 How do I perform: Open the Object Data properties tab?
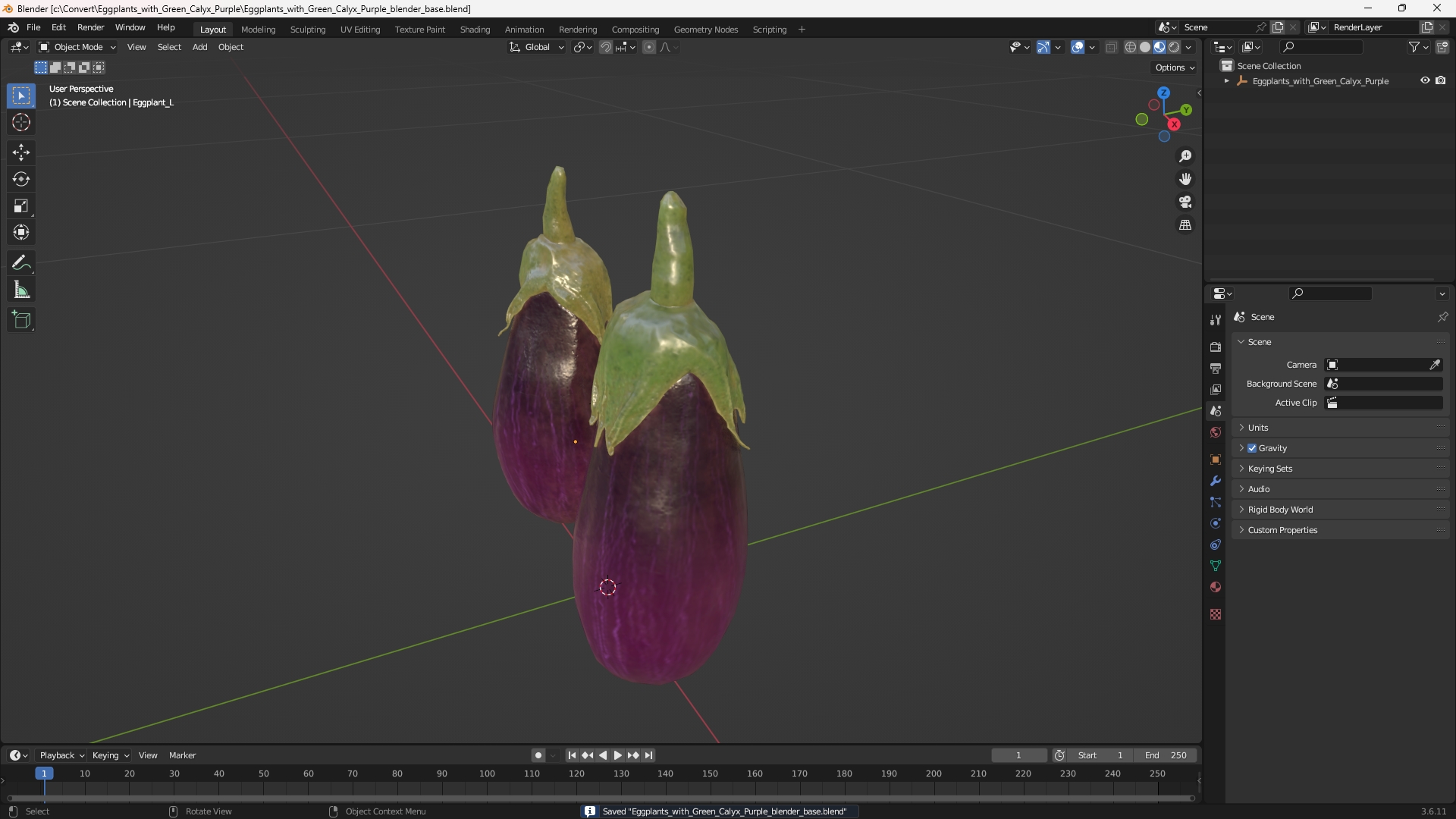click(x=1216, y=566)
